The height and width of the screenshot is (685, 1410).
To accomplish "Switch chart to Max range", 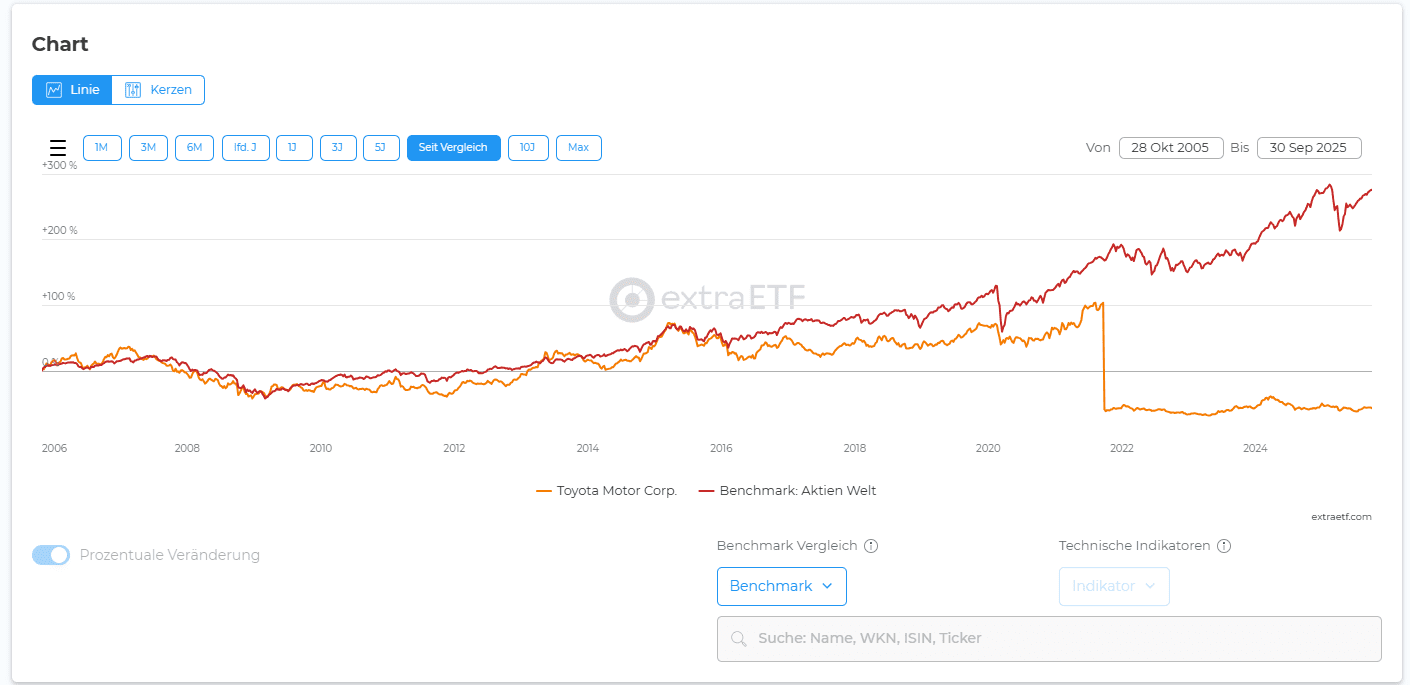I will pos(578,148).
